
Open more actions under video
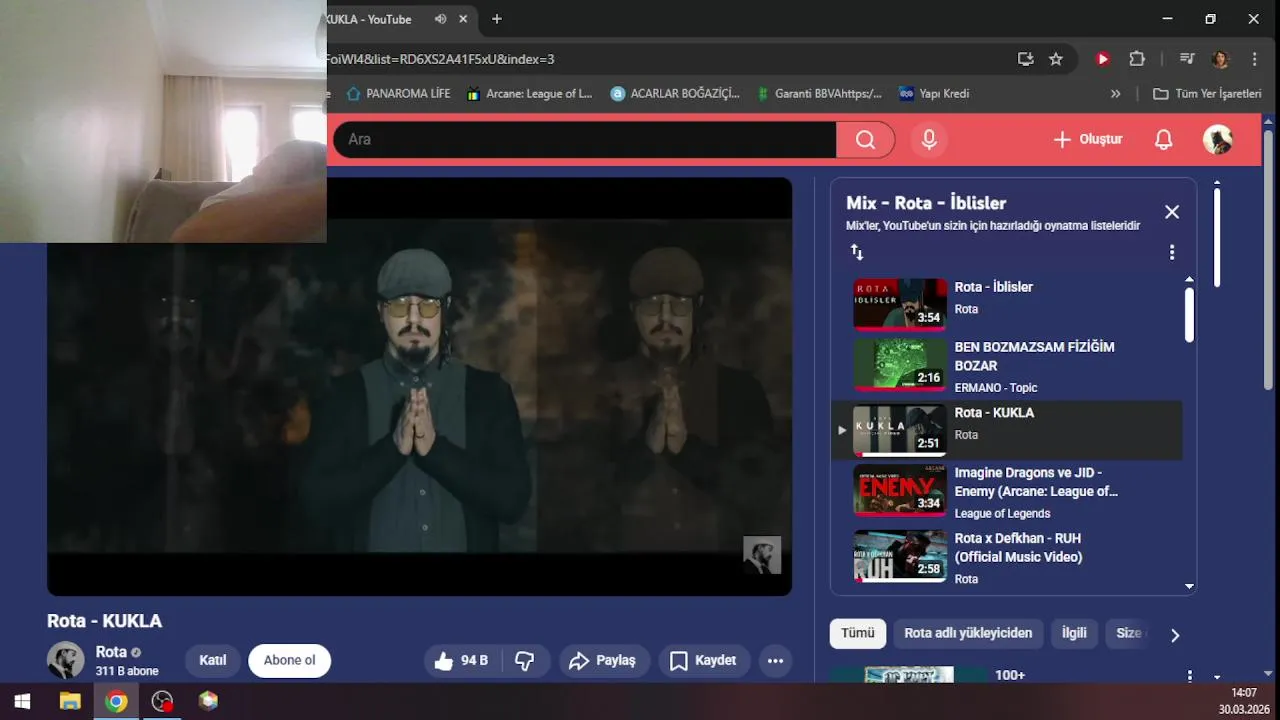pyautogui.click(x=775, y=661)
